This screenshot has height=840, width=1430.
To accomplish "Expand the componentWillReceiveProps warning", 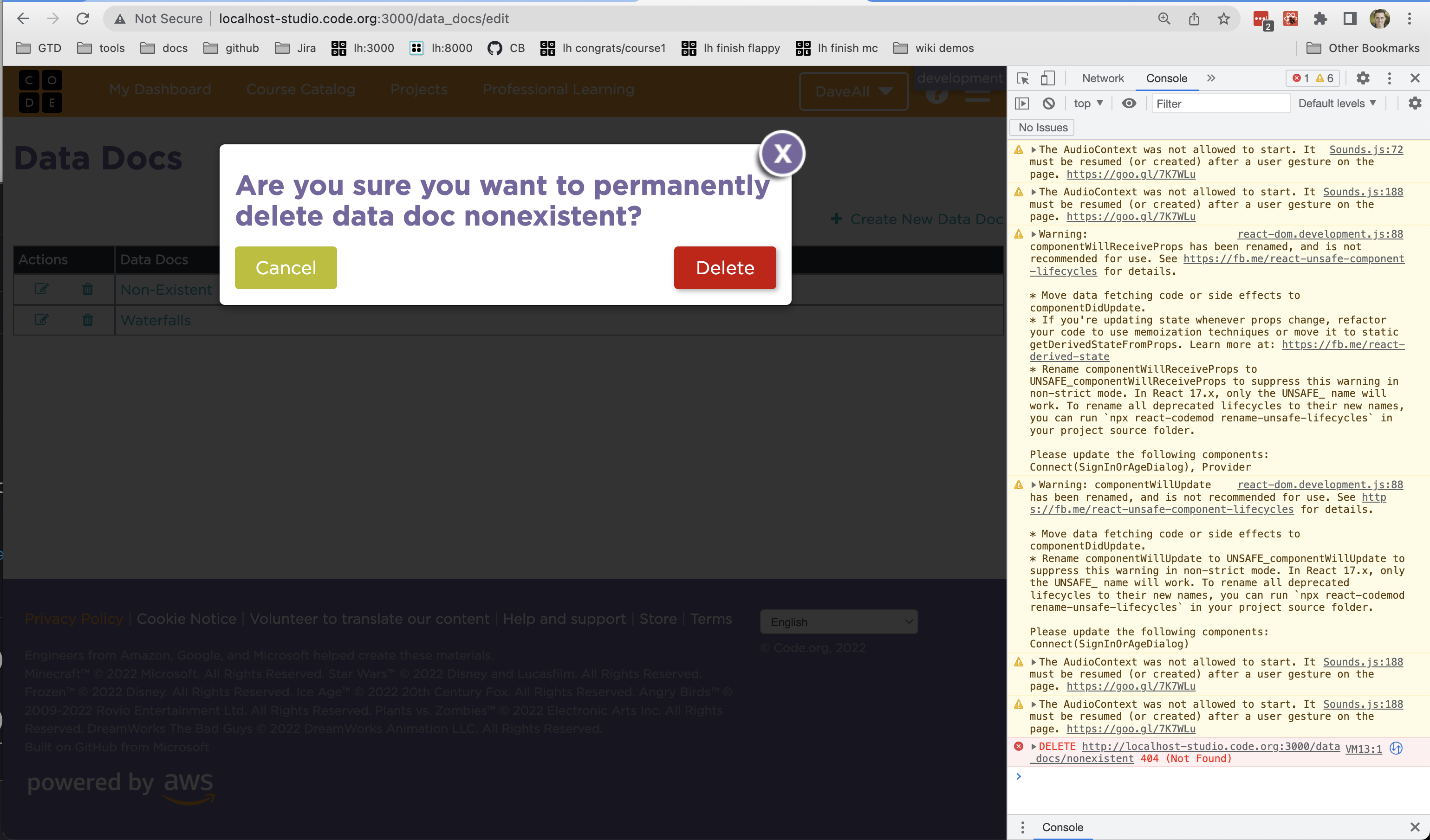I will point(1033,234).
